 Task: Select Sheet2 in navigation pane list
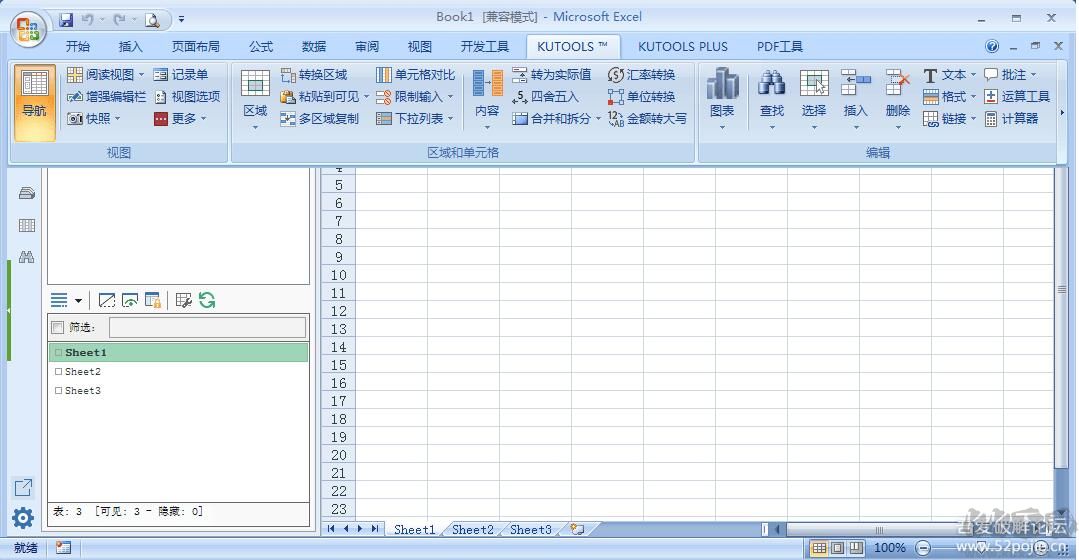tap(178, 371)
